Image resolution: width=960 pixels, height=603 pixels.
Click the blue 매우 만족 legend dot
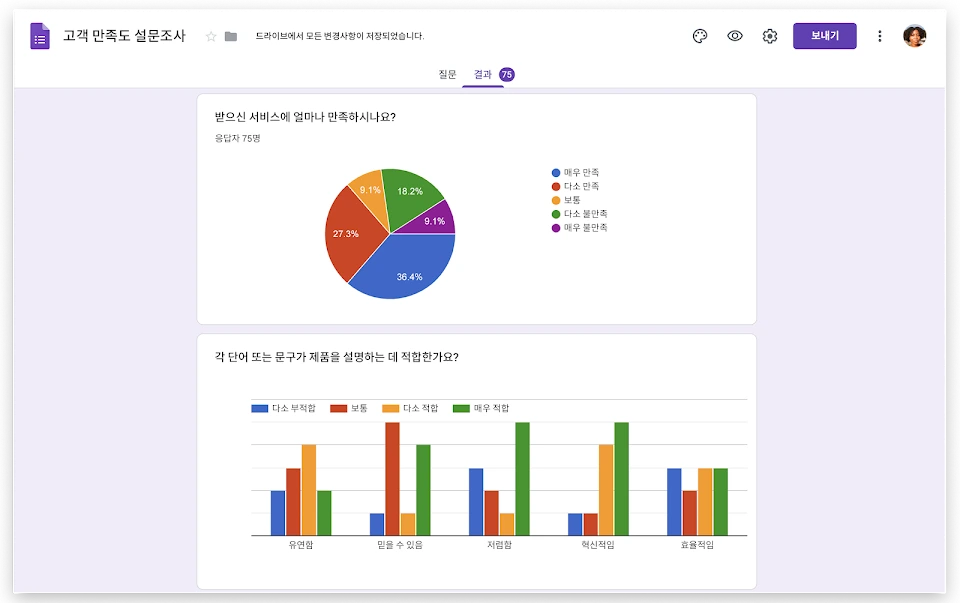coord(556,173)
